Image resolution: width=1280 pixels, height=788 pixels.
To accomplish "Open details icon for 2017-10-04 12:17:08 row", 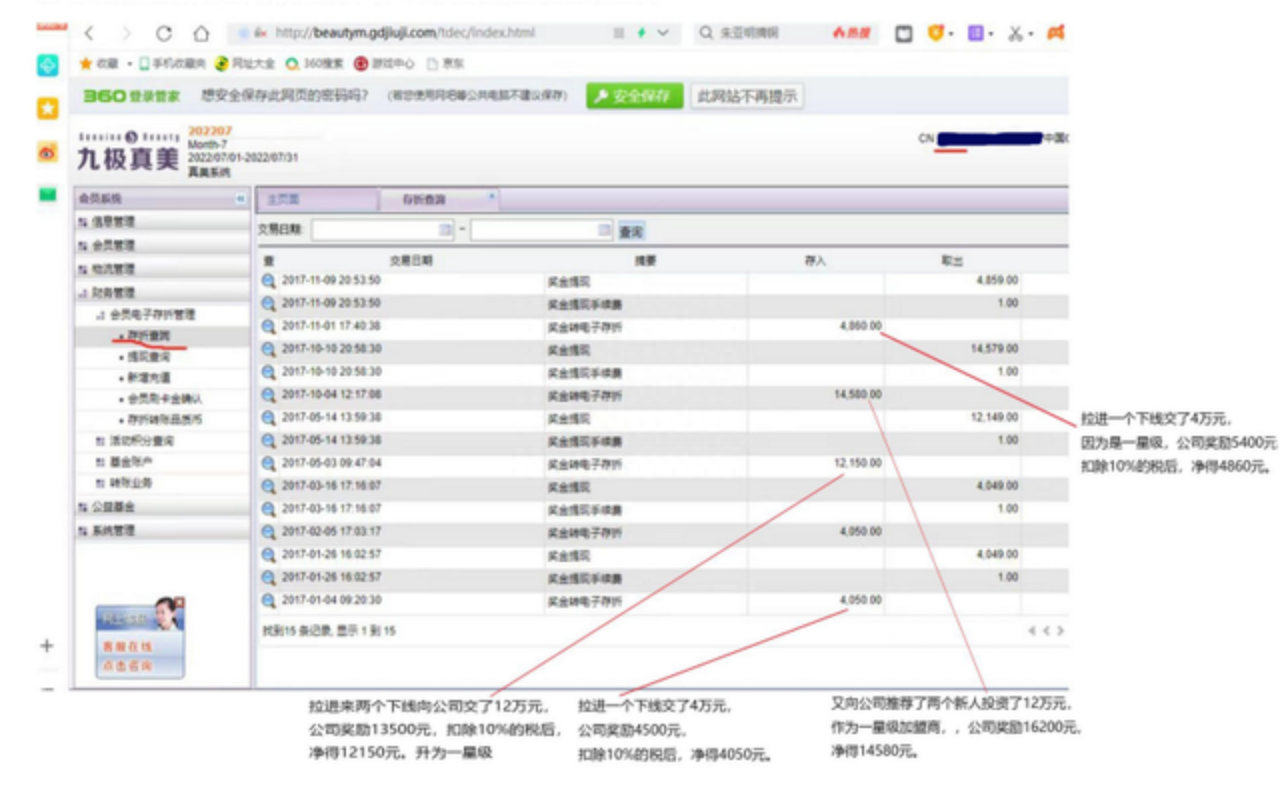I will [268, 395].
